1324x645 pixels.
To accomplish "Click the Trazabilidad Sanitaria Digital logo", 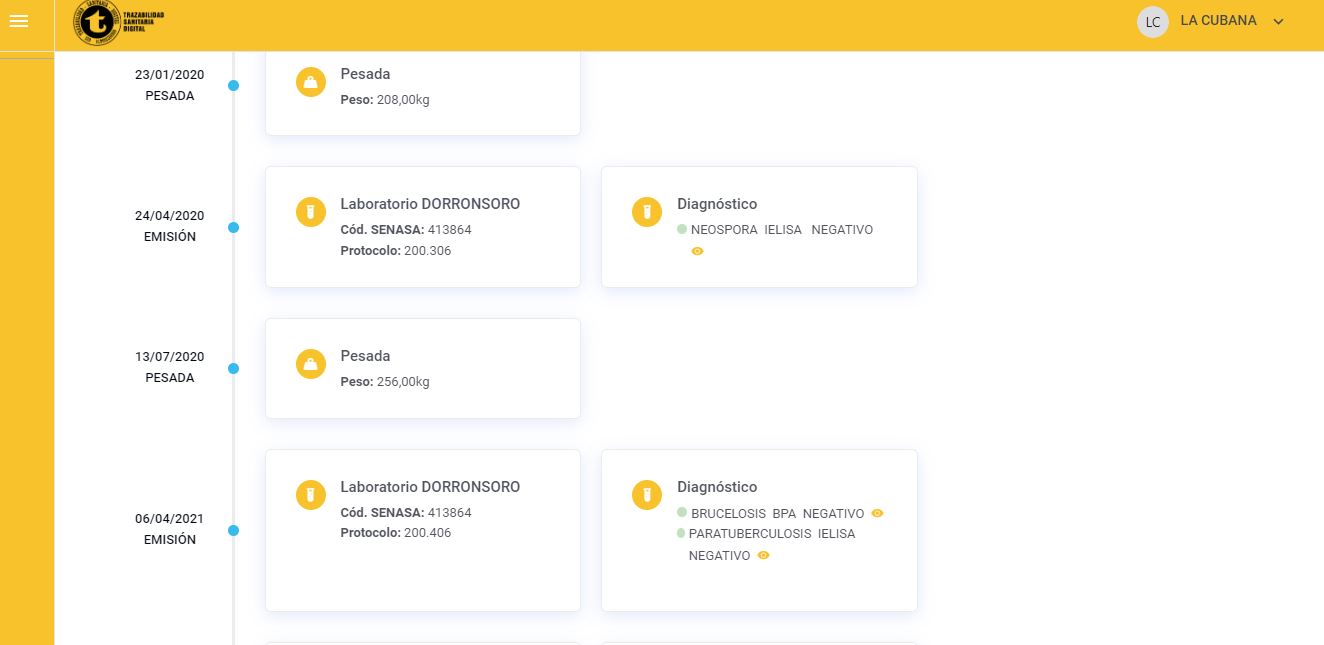I will click(x=97, y=22).
